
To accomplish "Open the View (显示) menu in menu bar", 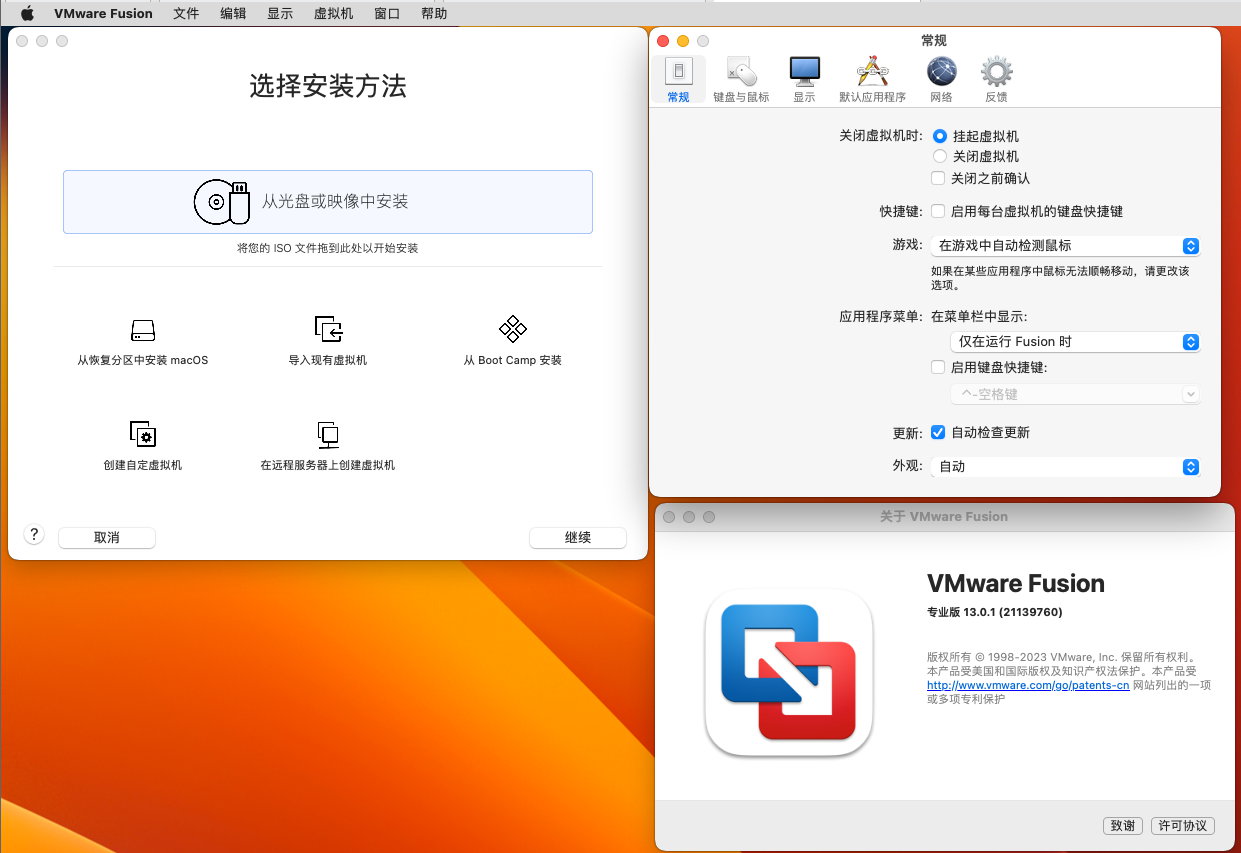I will point(280,14).
